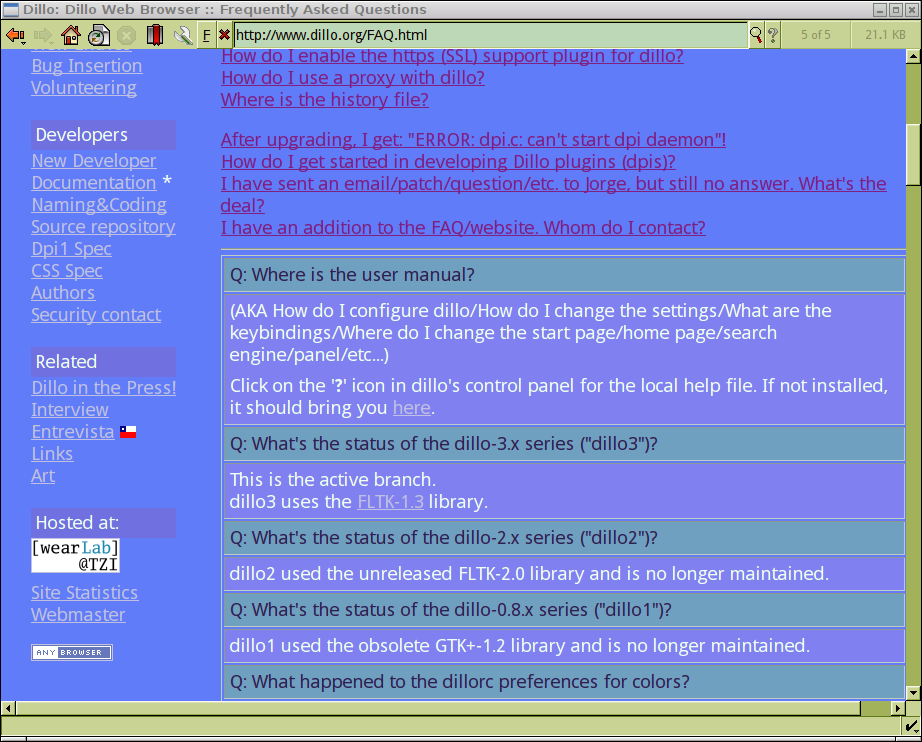Click the bug meter checkmark in status bar
The image size is (922, 742).
[911, 726]
